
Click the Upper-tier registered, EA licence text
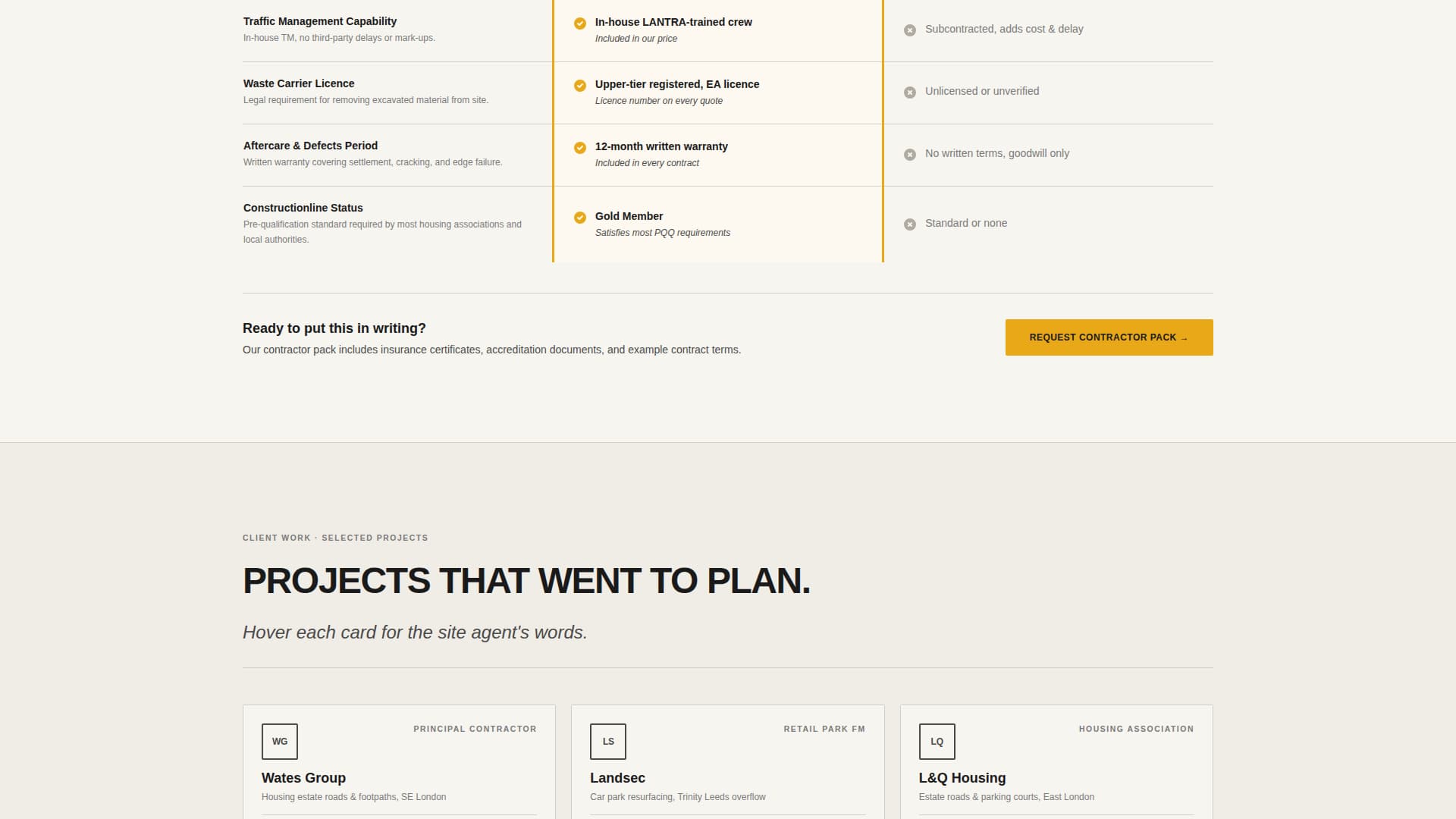click(x=677, y=84)
